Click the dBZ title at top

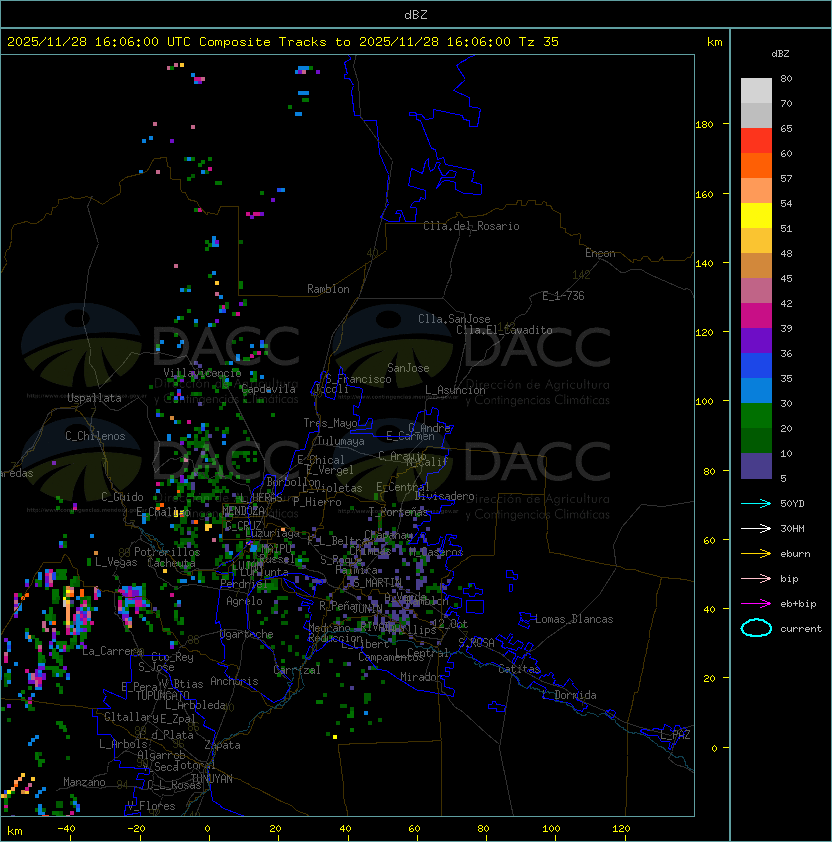[x=416, y=15]
